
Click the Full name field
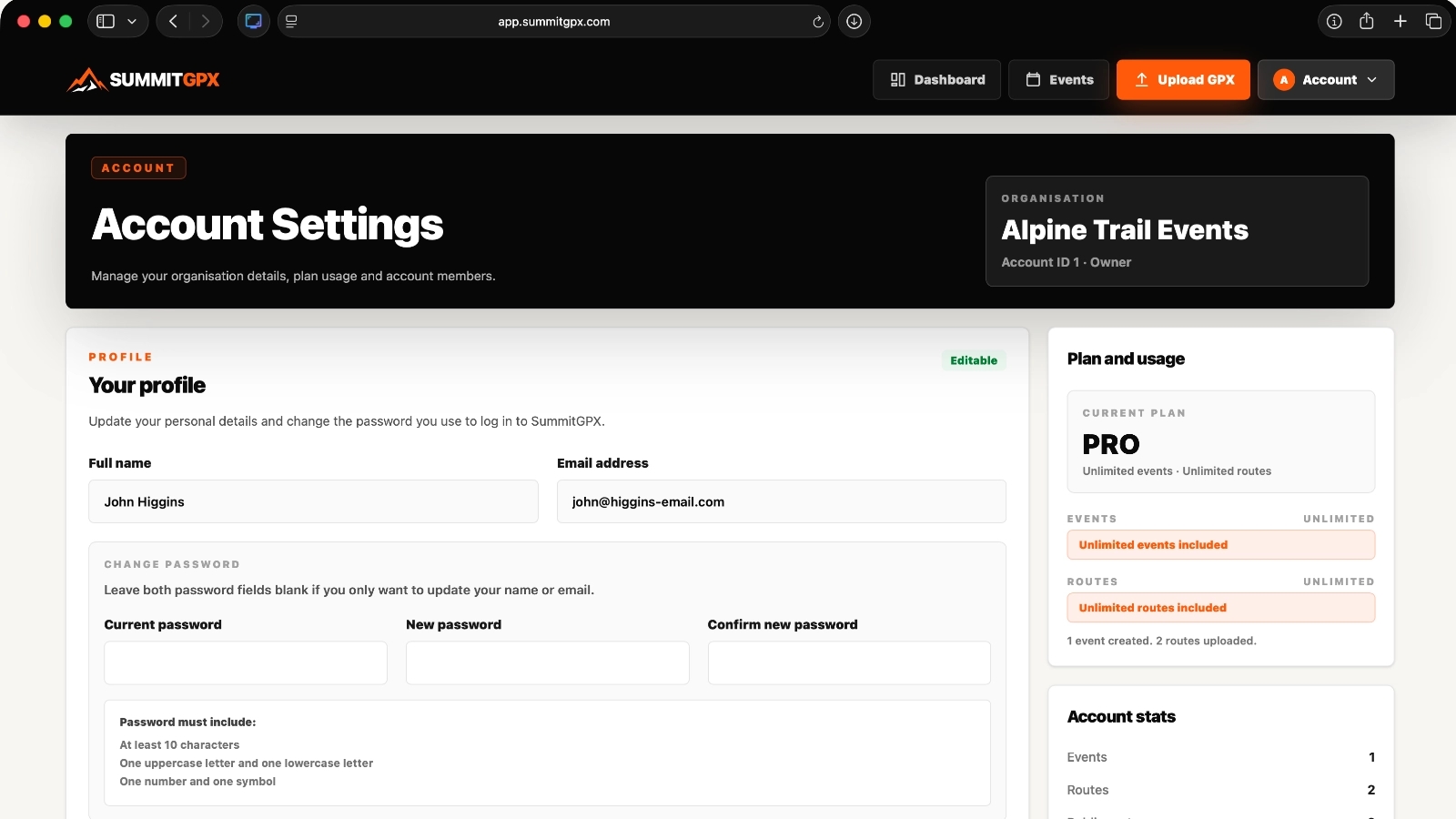coord(313,501)
